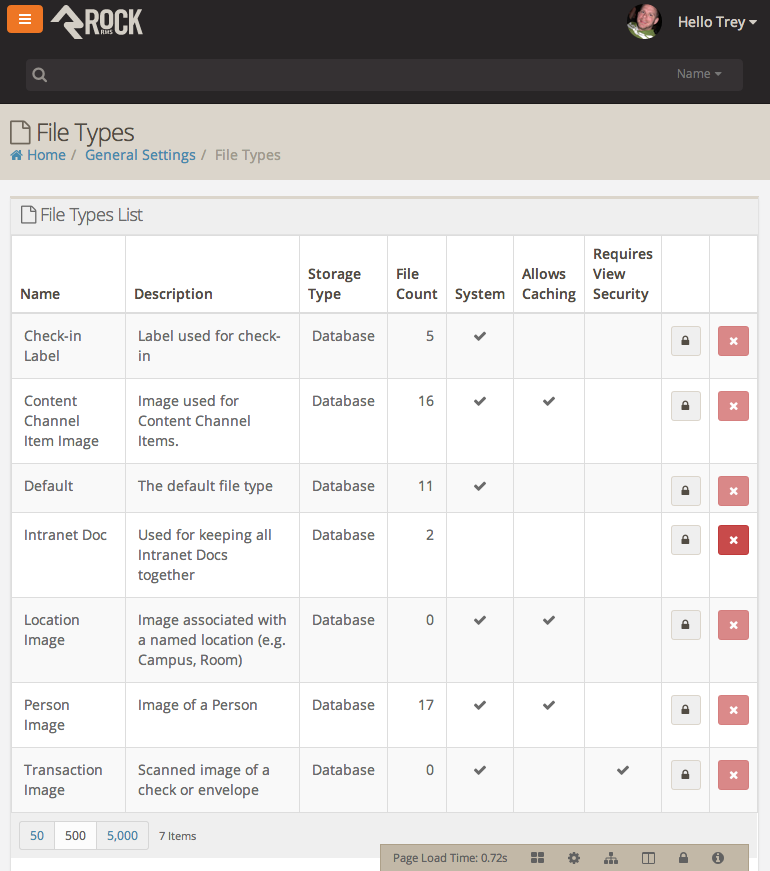Click the search magnifier icon
770x871 pixels.
coord(39,75)
